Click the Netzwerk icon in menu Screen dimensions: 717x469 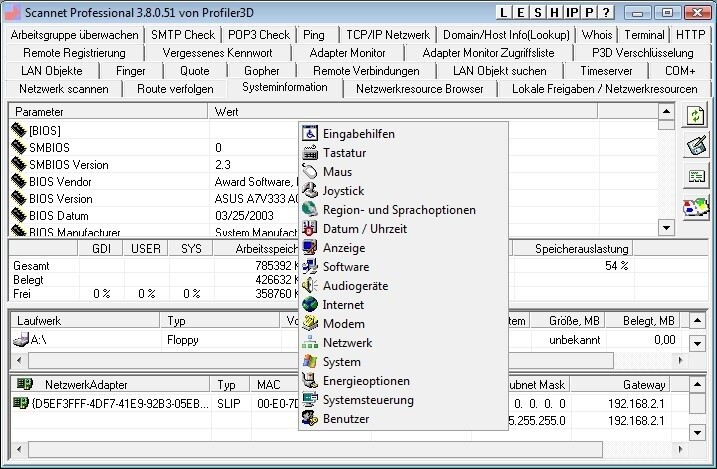[310, 342]
